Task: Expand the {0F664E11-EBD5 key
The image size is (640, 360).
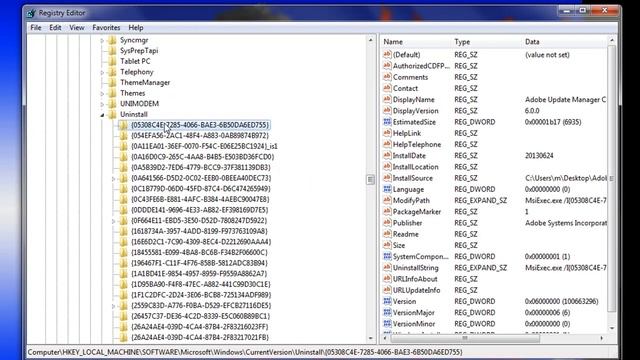Action: click(113, 221)
